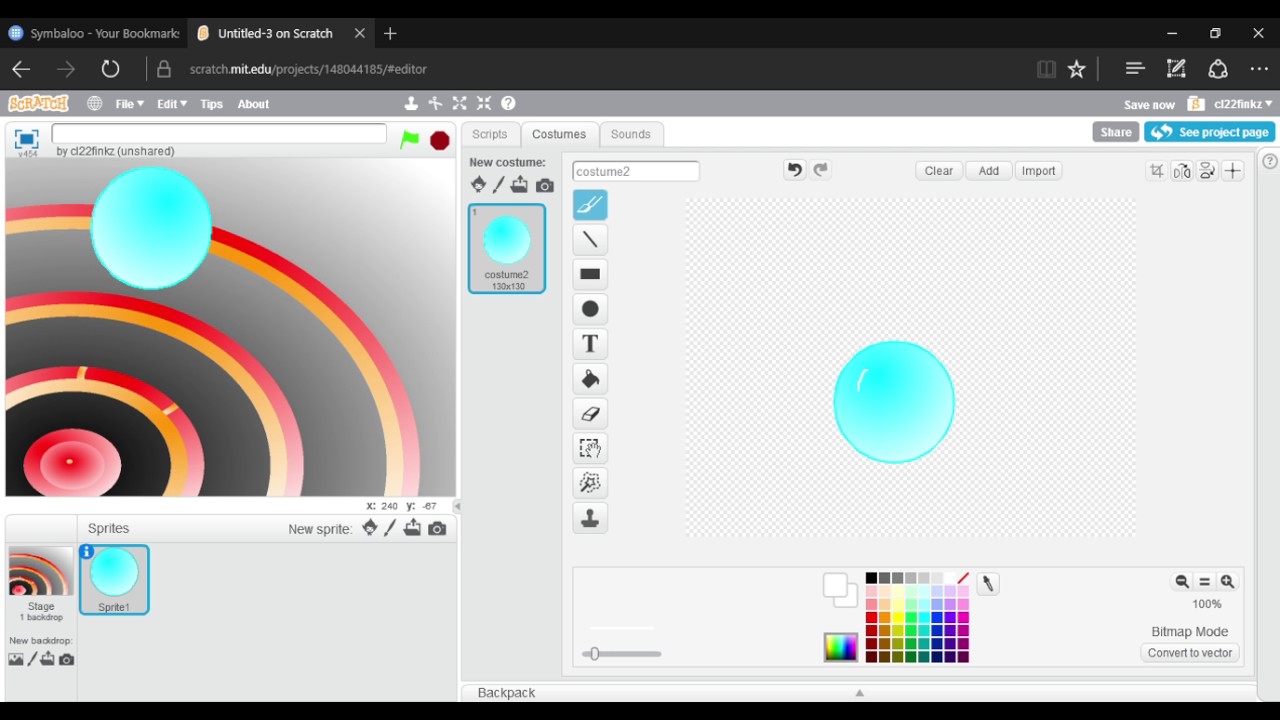Viewport: 1280px width, 720px height.
Task: Choose the Select marquee tool
Action: tap(590, 449)
